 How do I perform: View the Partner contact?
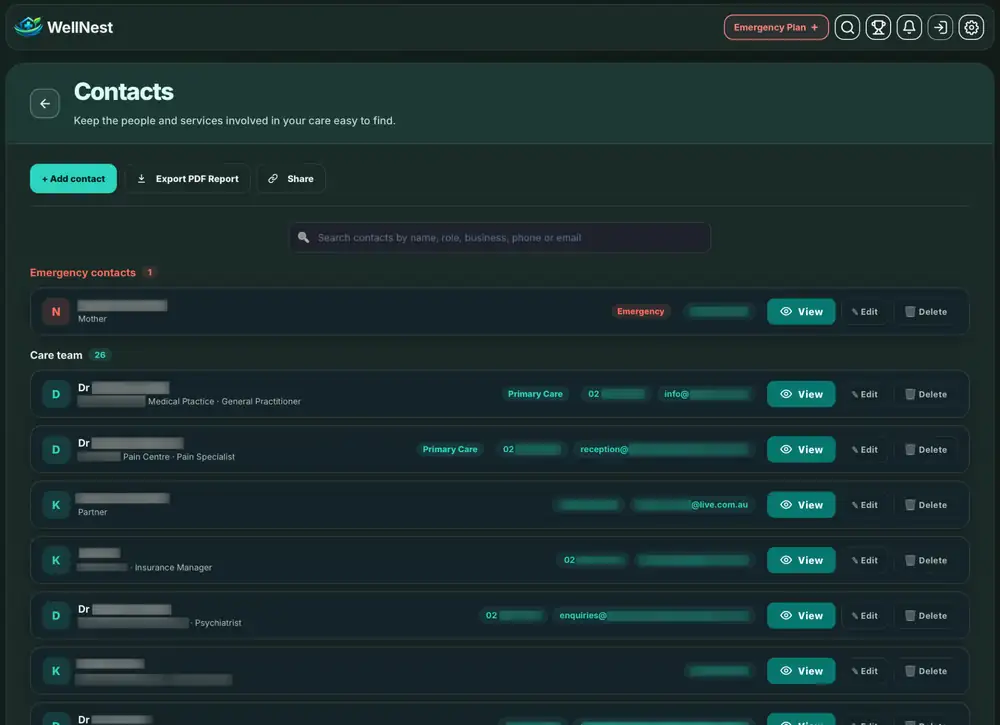point(801,504)
